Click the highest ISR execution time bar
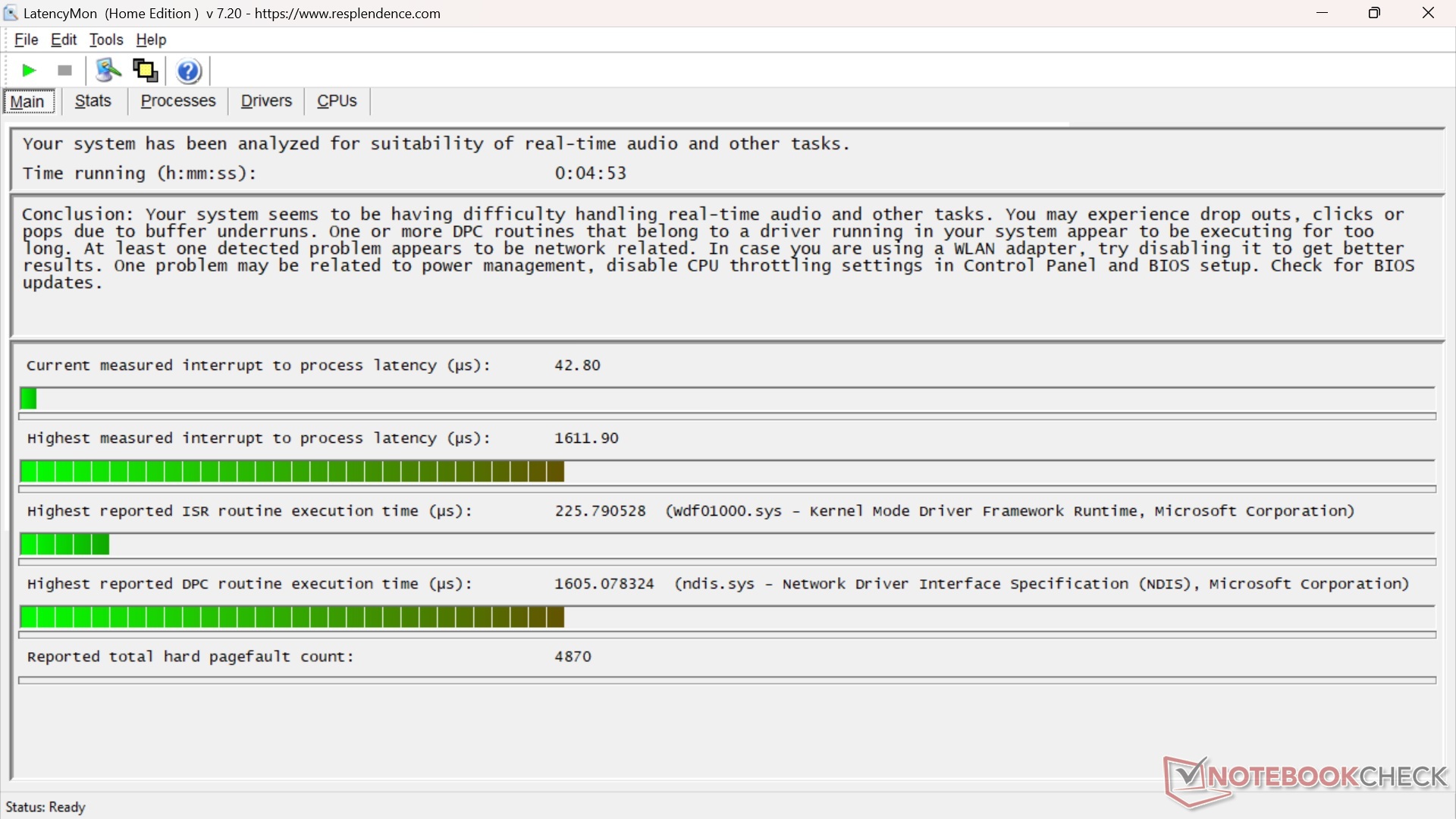 (727, 544)
